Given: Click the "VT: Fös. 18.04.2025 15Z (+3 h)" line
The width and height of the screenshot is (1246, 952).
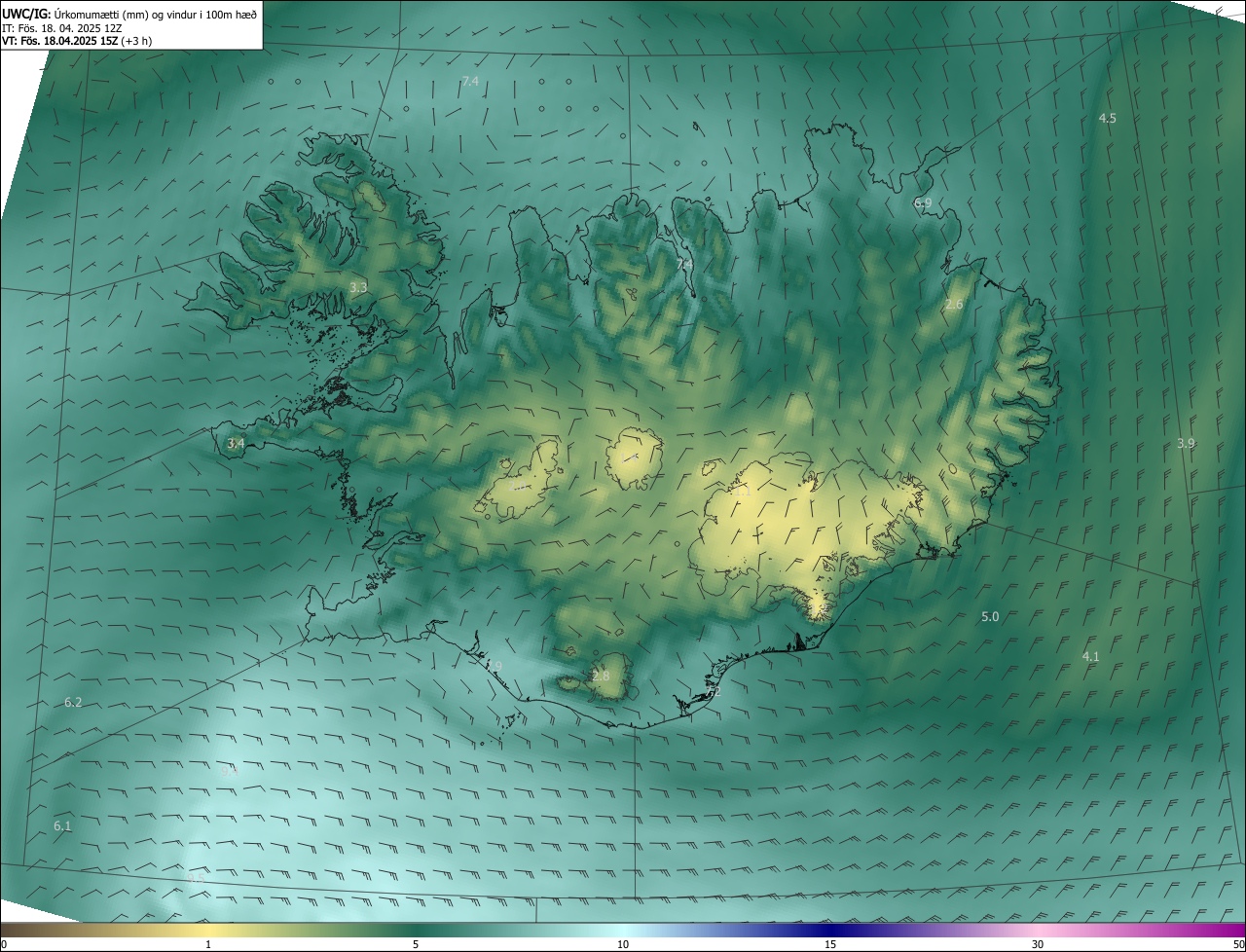Looking at the screenshot, I should (x=77, y=41).
